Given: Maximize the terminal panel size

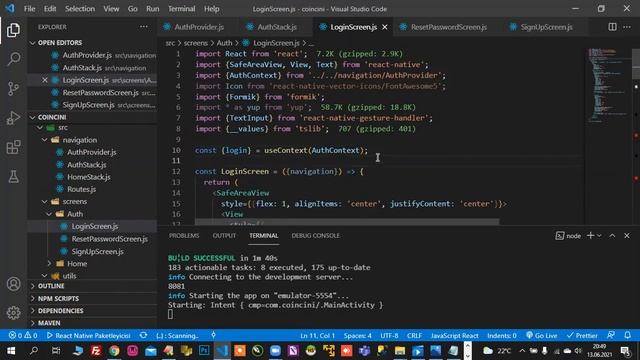Looking at the screenshot, I should point(612,236).
